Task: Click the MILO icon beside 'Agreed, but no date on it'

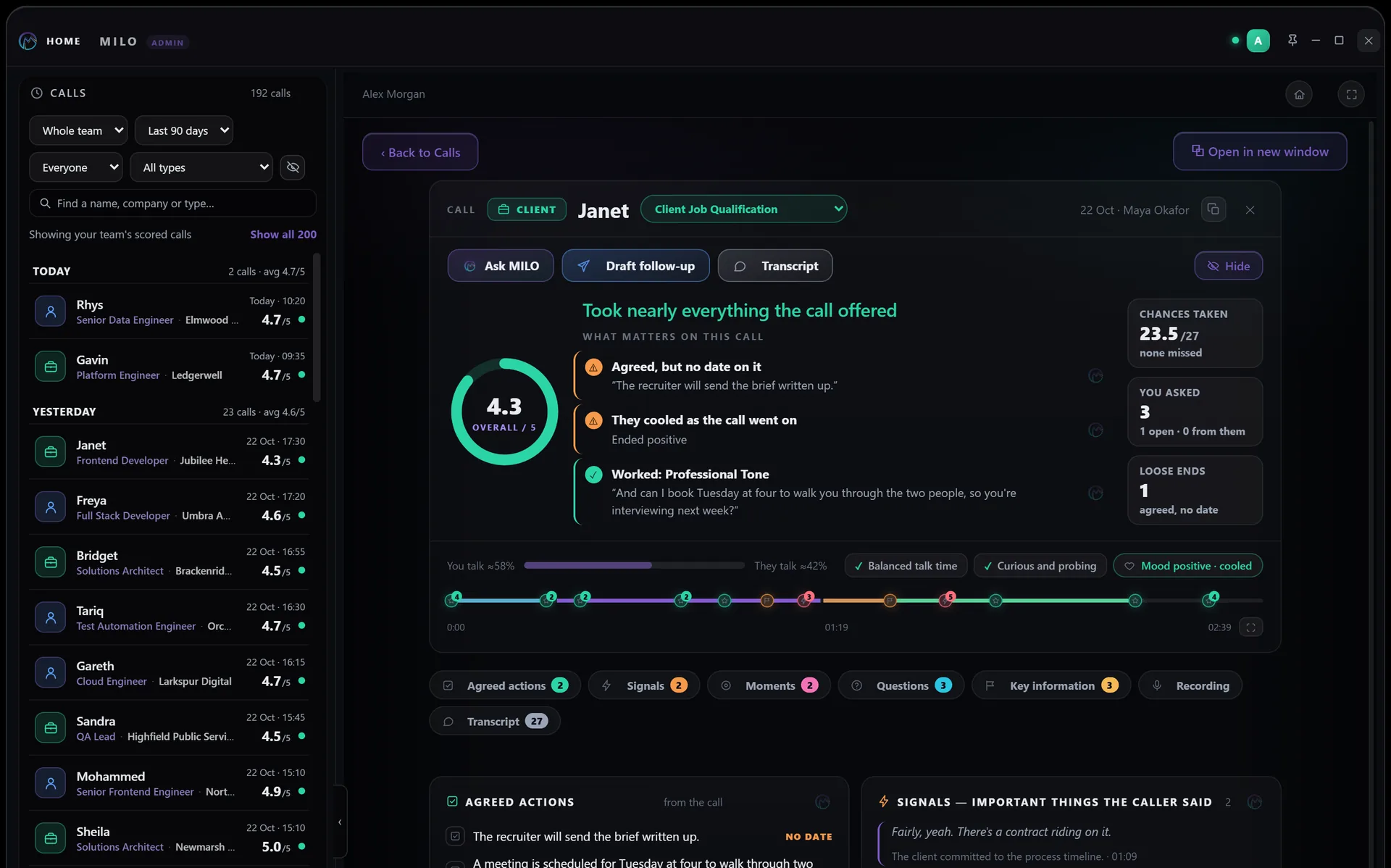Action: point(1095,376)
